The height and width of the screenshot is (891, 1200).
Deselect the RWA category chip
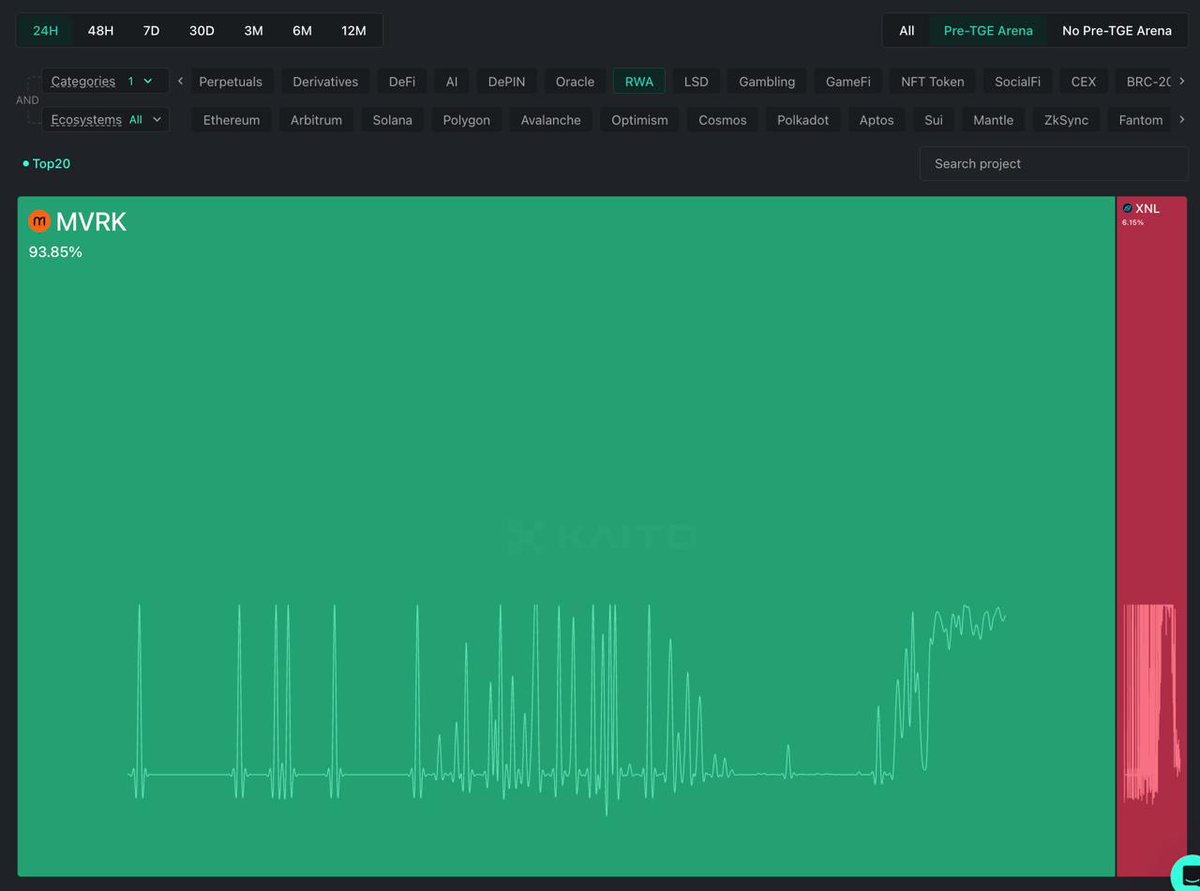pyautogui.click(x=639, y=82)
